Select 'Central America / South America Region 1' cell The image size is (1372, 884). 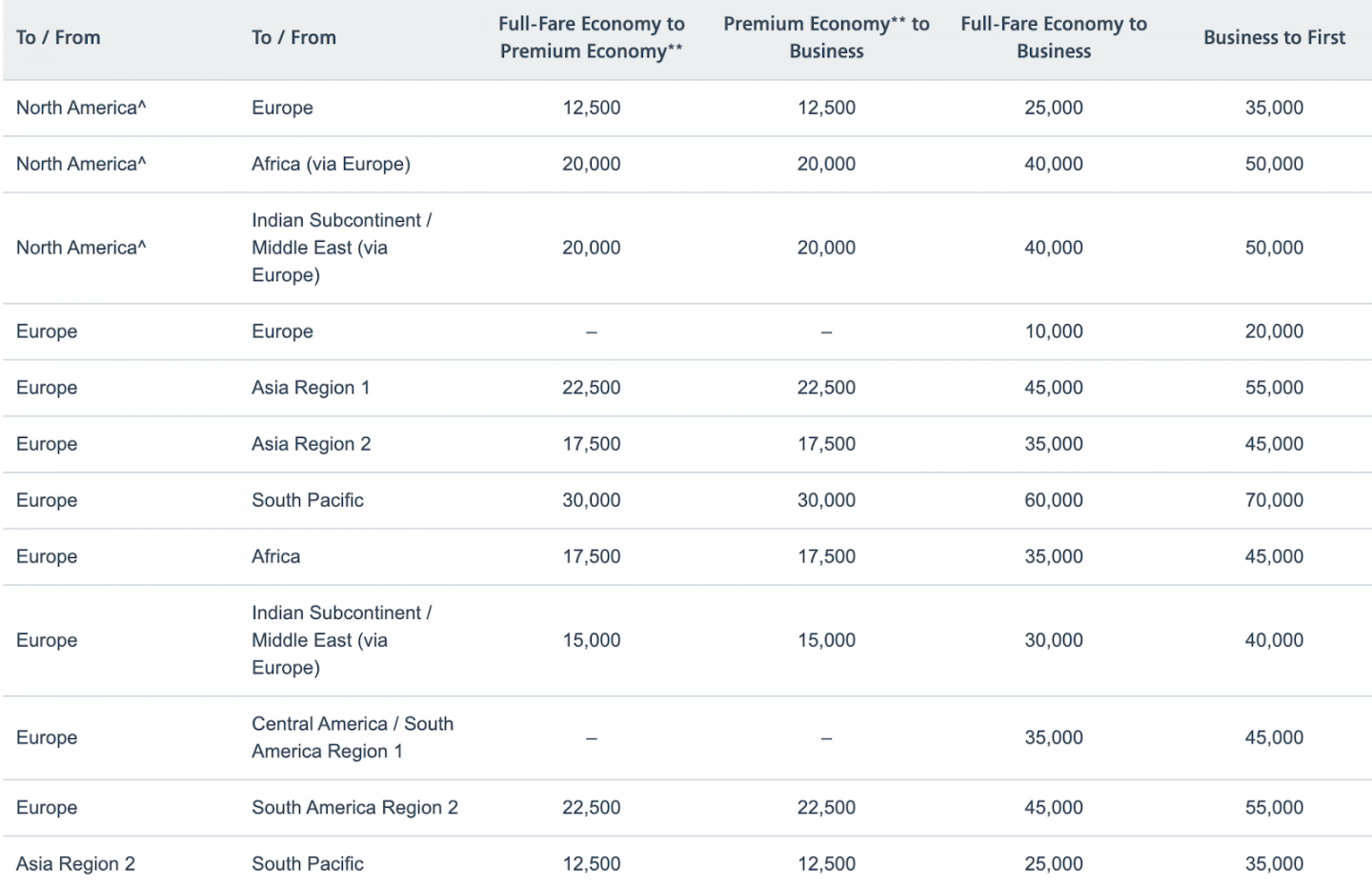coord(352,737)
